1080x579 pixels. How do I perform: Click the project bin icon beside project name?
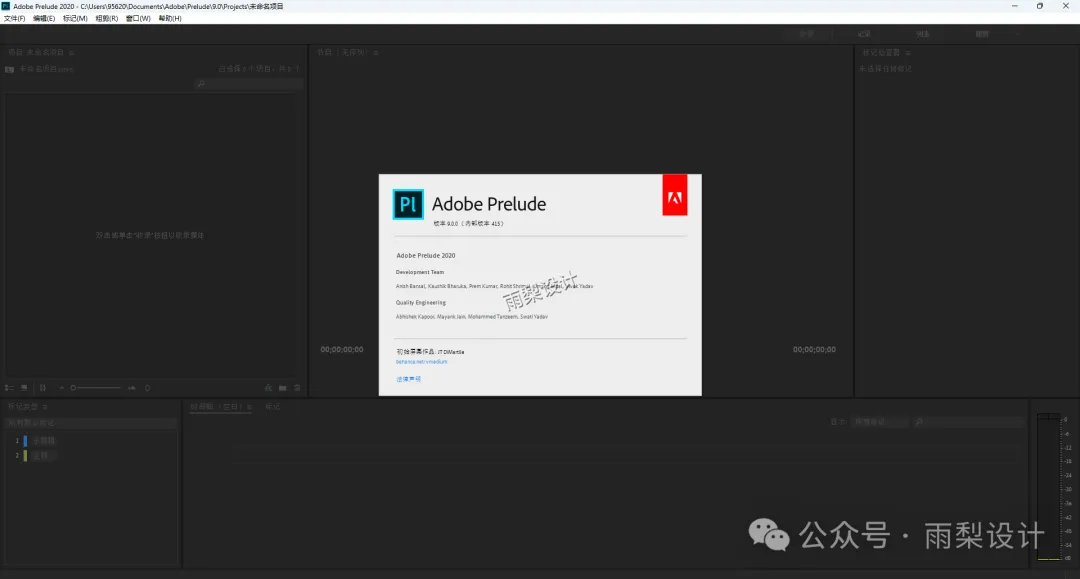point(10,70)
